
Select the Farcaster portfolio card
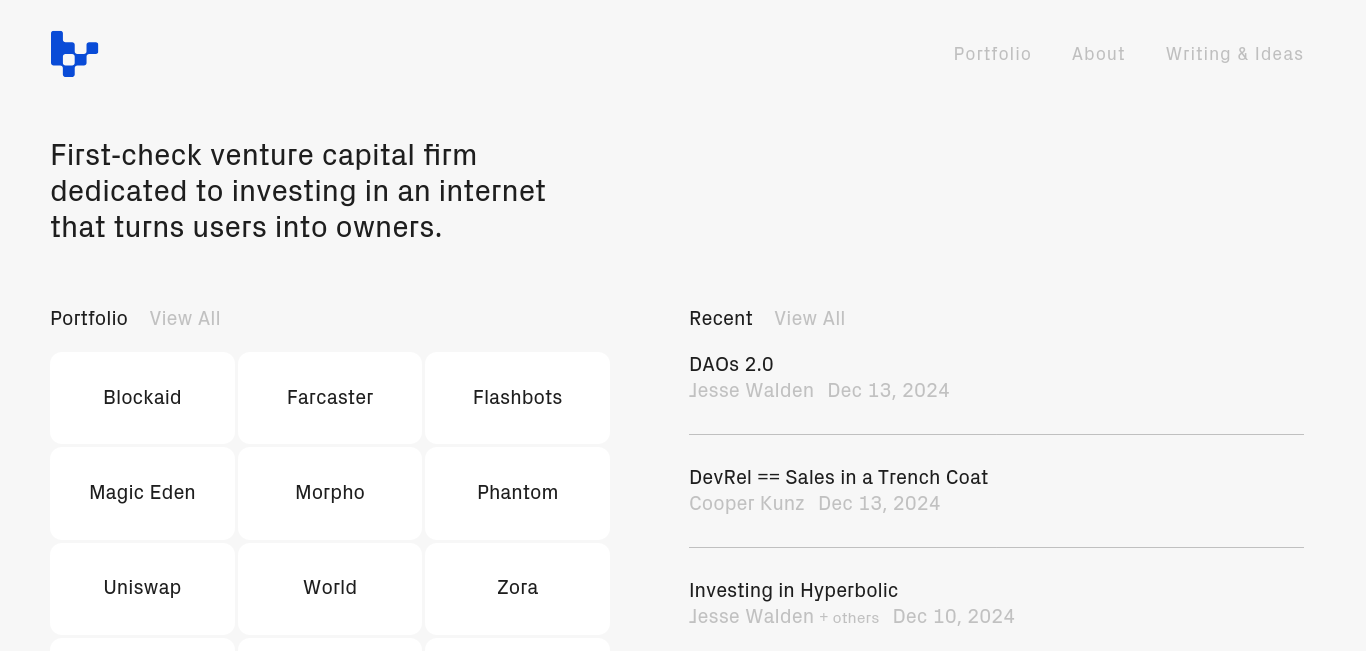coord(330,398)
